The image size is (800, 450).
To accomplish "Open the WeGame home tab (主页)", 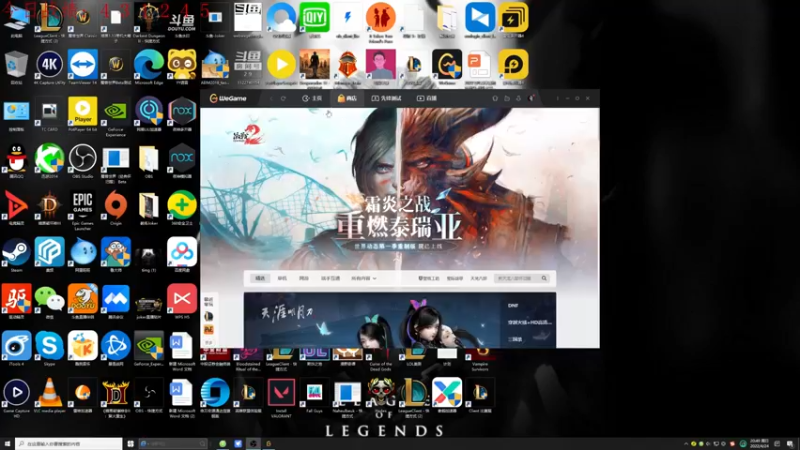I will point(312,98).
